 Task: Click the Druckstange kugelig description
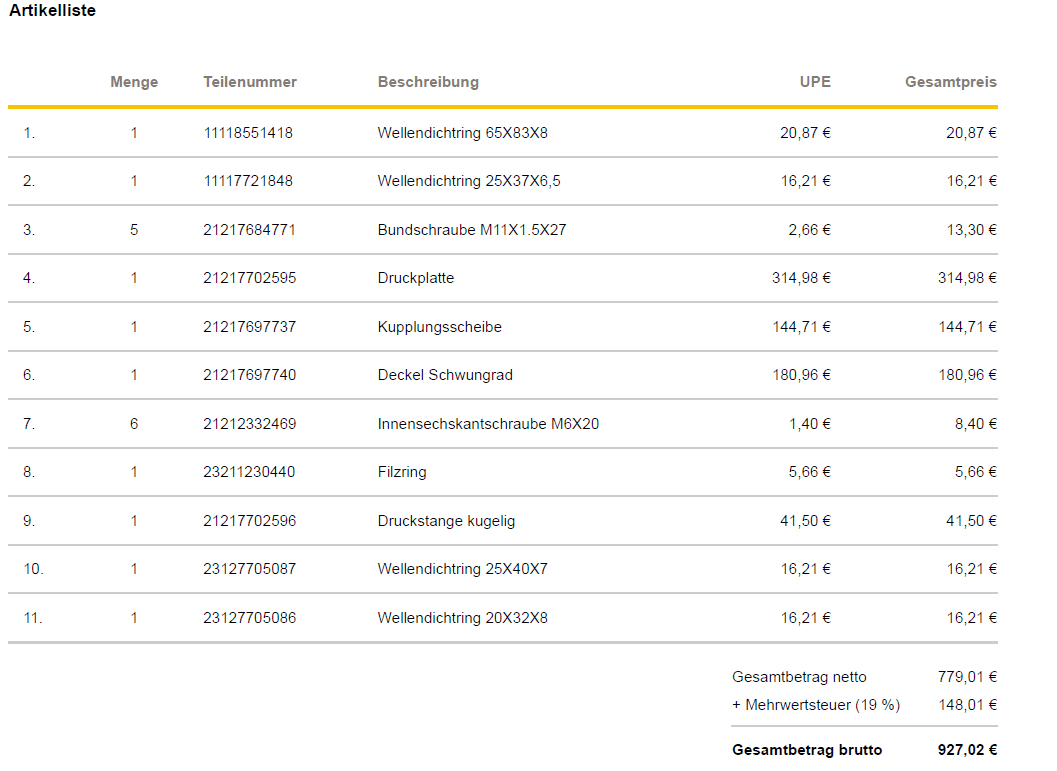446,521
